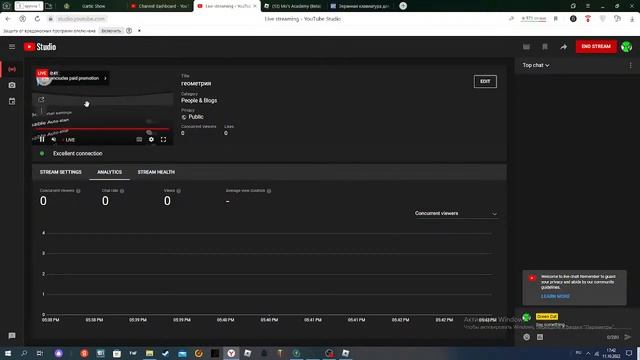
Task: Switch to the STREAM SETTINGS tab
Action: pyautogui.click(x=60, y=172)
